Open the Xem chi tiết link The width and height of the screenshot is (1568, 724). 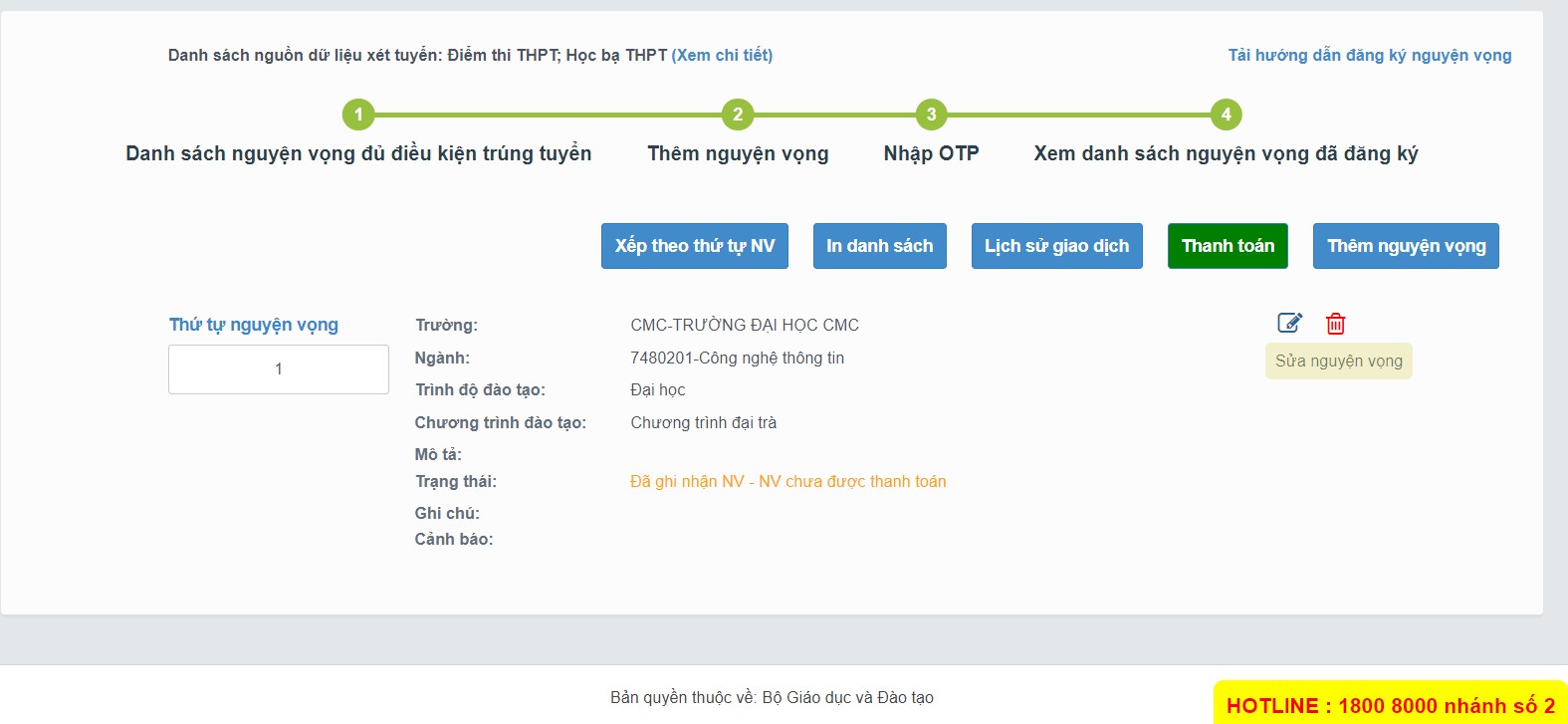click(x=722, y=55)
